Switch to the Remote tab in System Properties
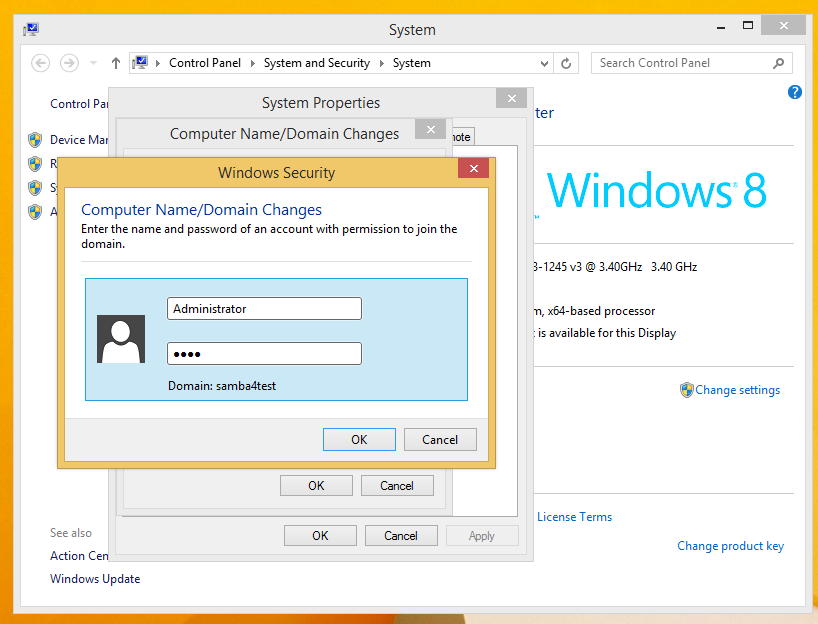Screen dimensions: 818x624 (x=462, y=137)
